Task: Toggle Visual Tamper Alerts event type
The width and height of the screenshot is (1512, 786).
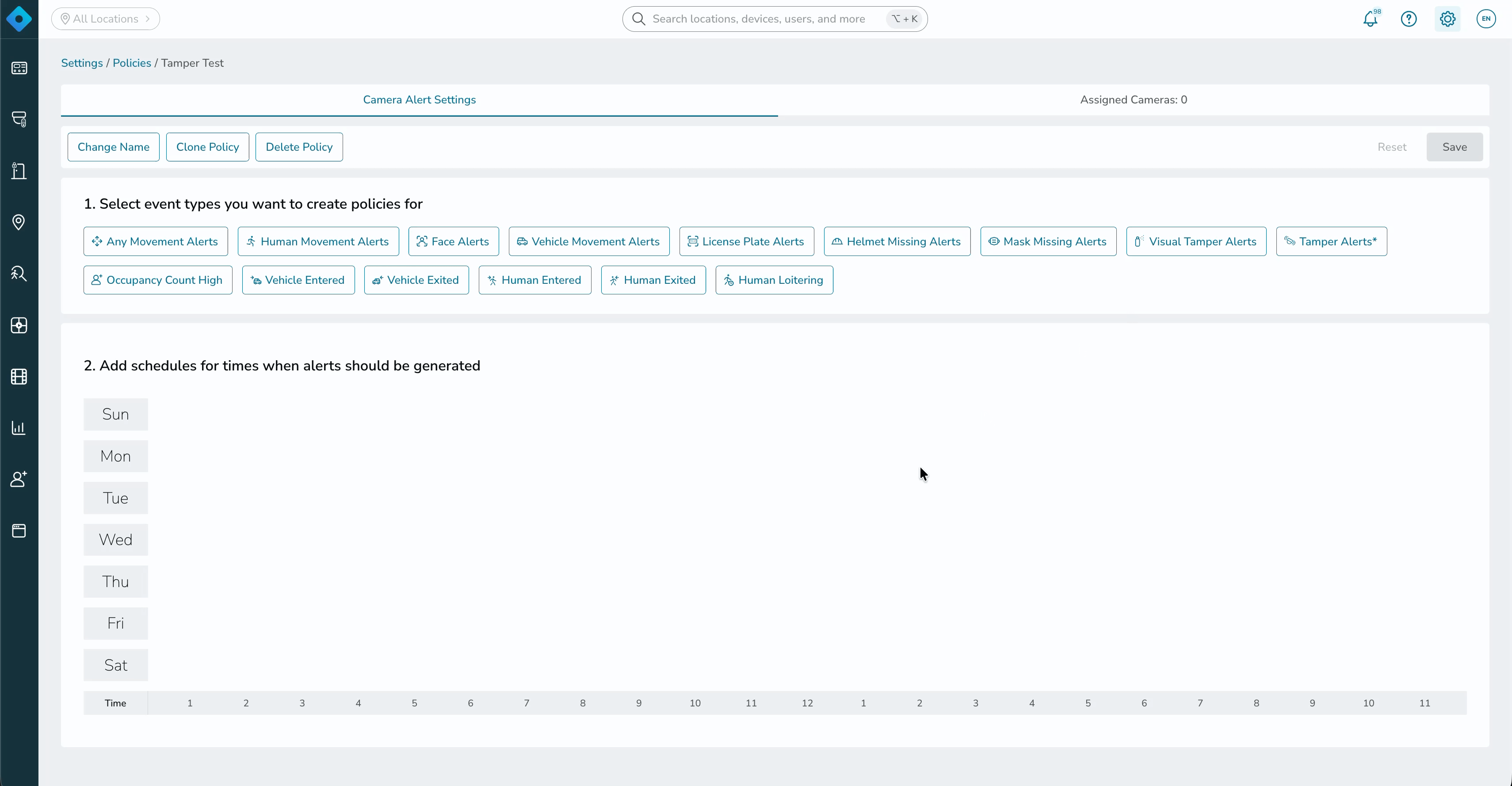Action: click(1196, 241)
